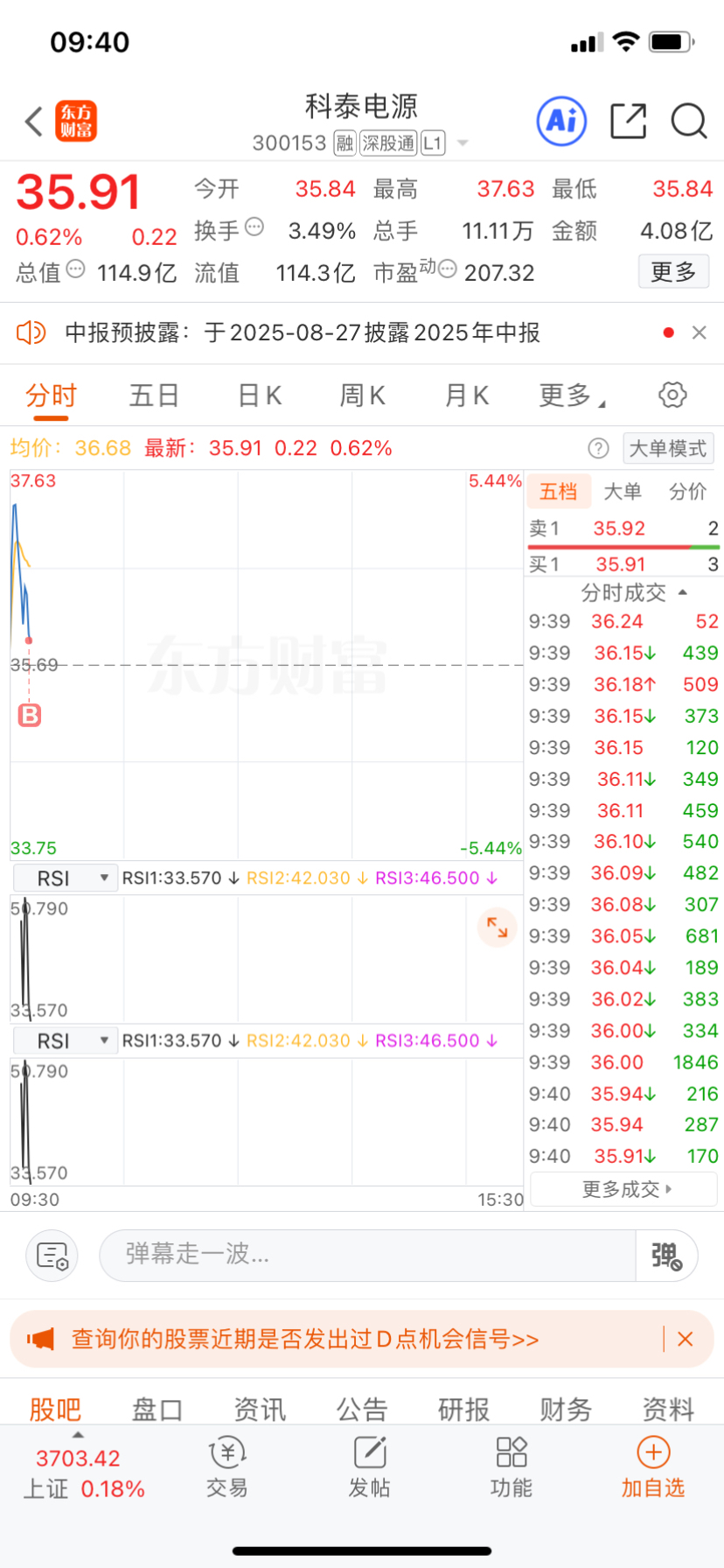
Task: Tap the 36.00 1846 trade row
Action: click(623, 1062)
